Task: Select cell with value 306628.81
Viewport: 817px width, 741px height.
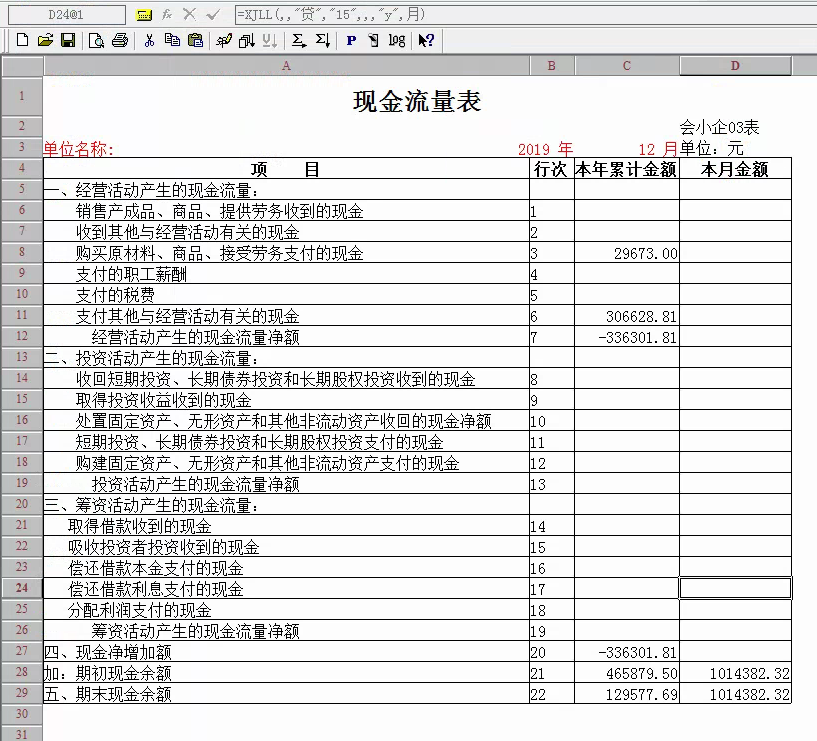Action: [627, 316]
